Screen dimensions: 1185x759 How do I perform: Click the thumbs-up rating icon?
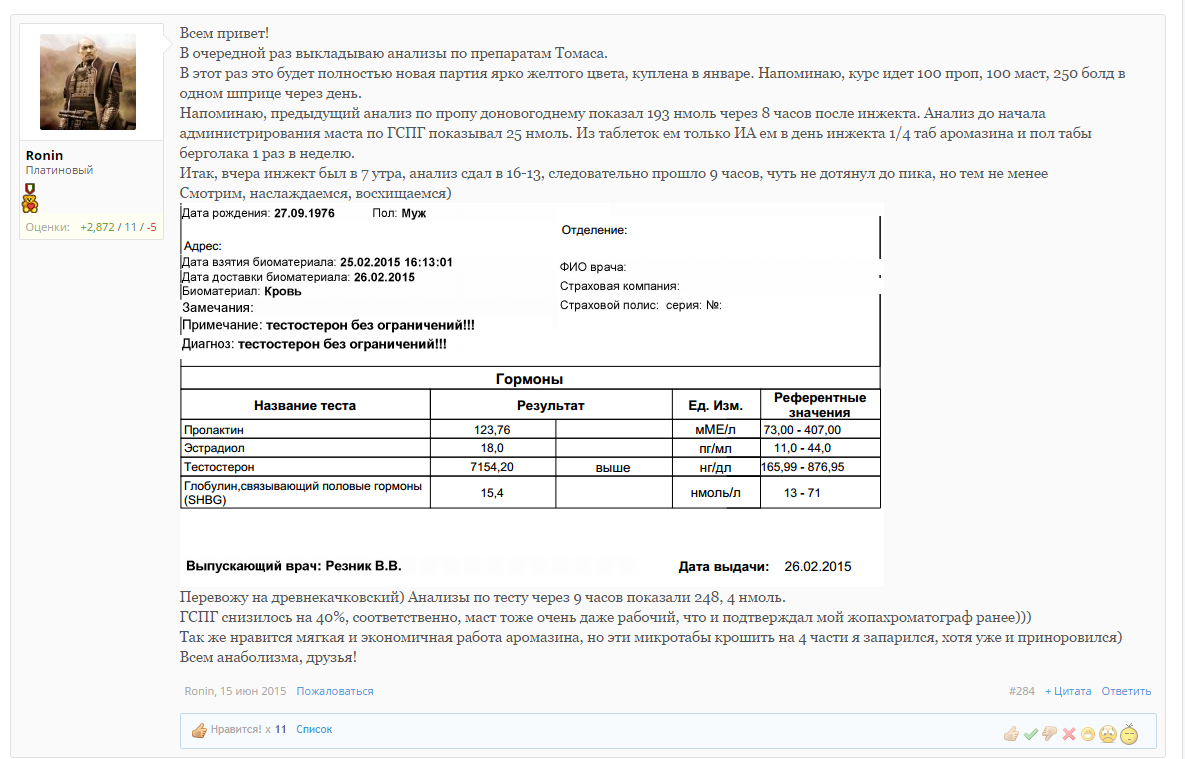(1011, 734)
